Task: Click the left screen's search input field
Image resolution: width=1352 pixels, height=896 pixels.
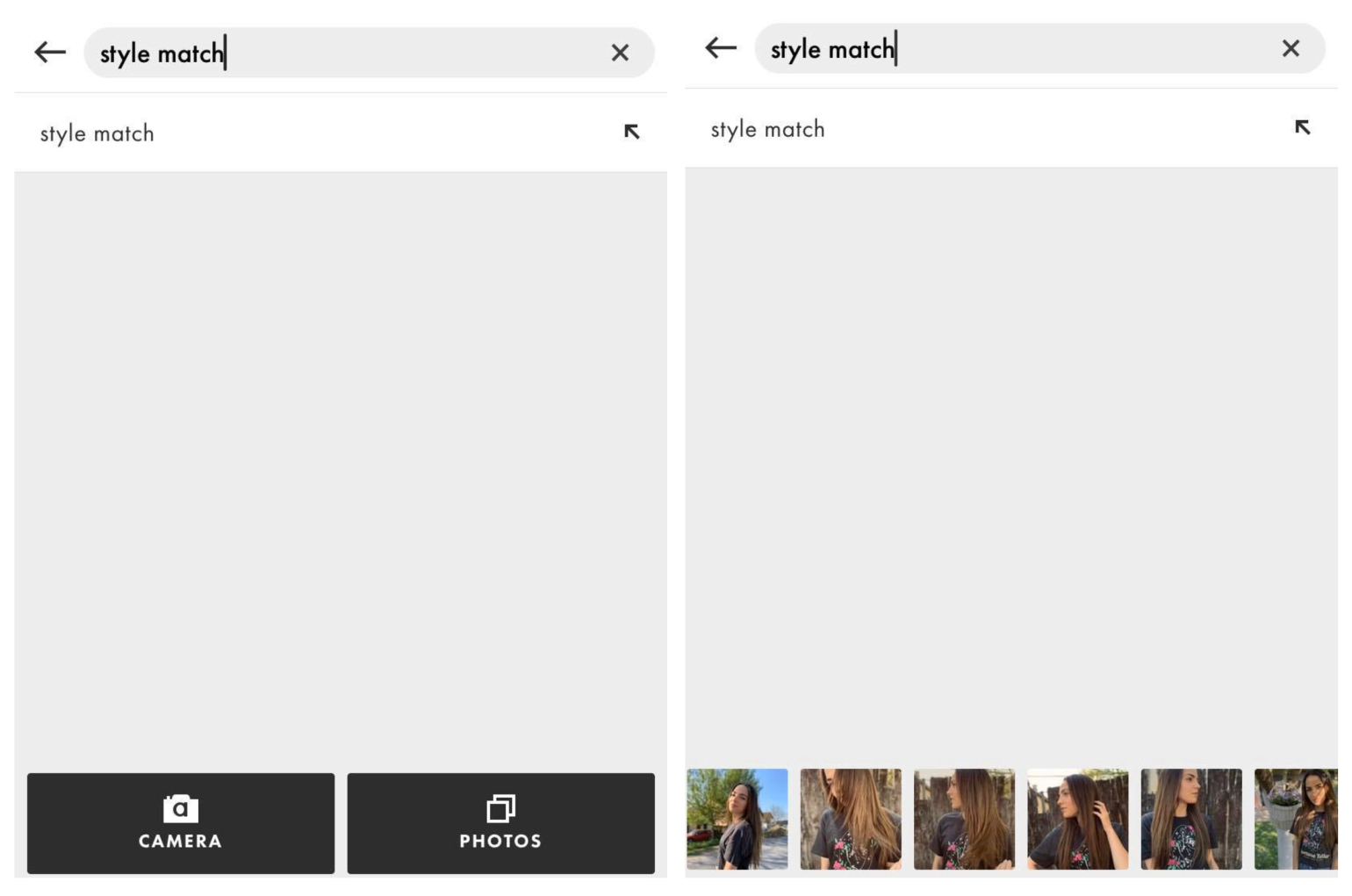Action: click(369, 53)
